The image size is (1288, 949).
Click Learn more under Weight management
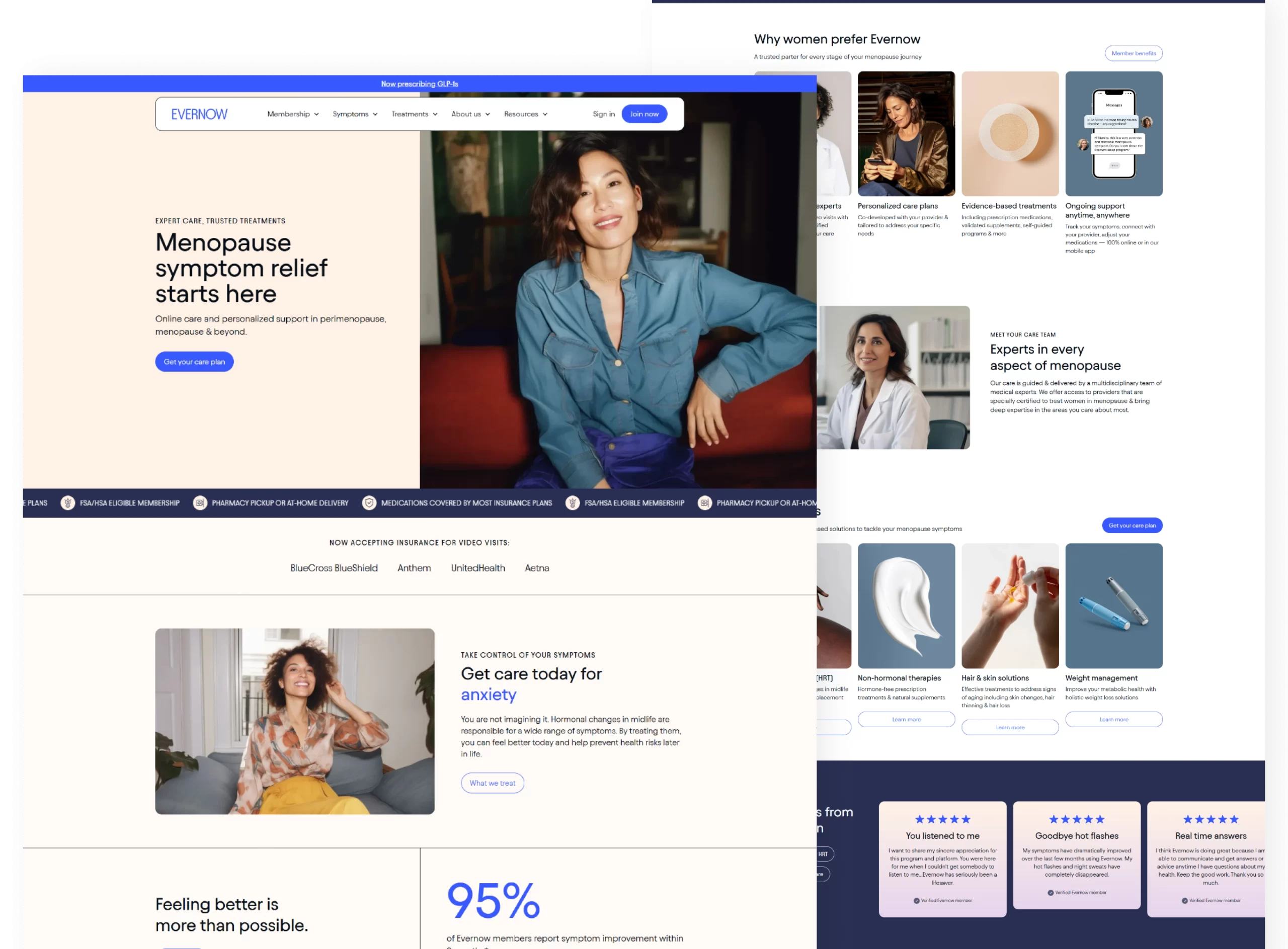[1113, 719]
